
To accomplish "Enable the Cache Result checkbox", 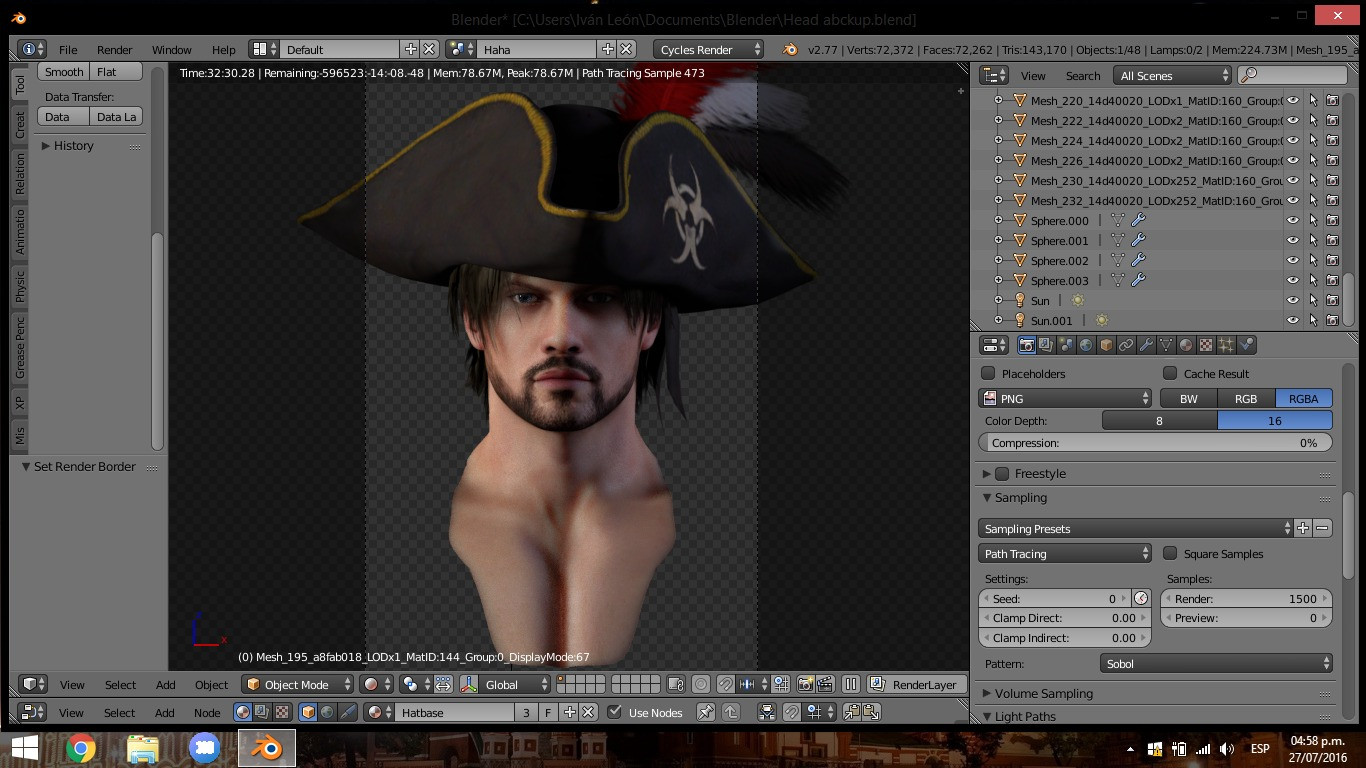I will 1170,373.
